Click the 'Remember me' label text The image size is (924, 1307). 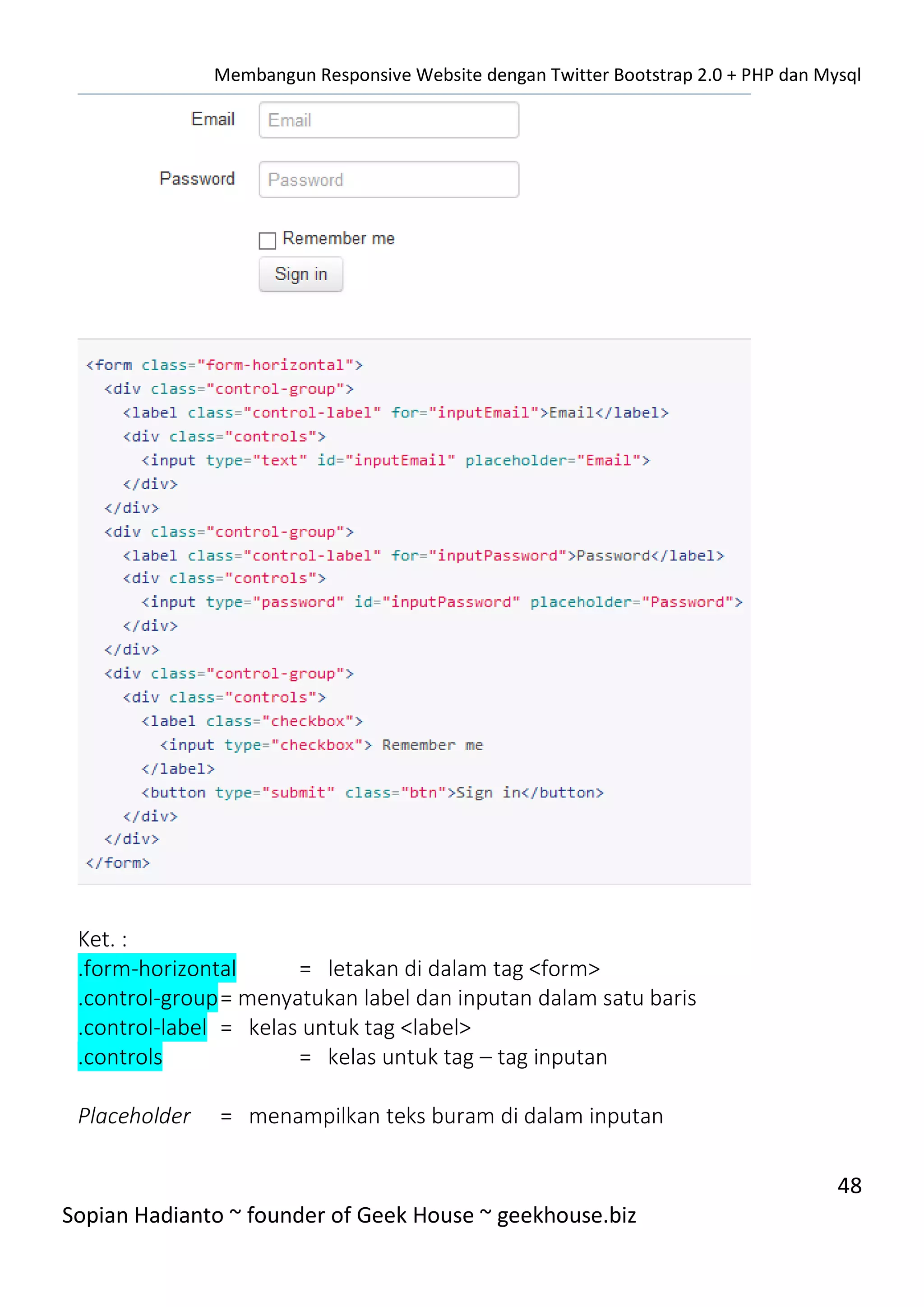tap(338, 238)
